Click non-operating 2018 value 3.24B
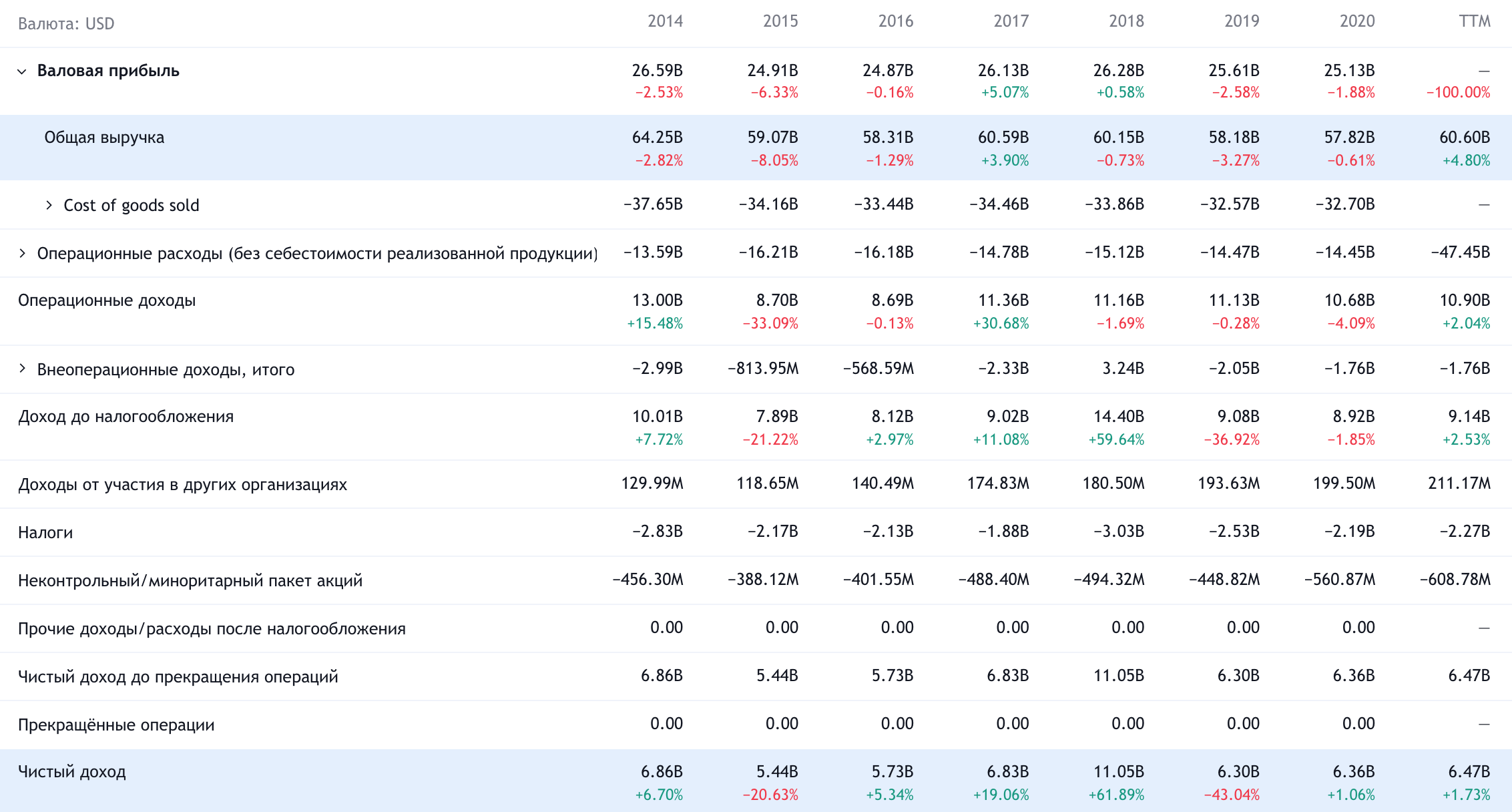This screenshot has height=812, width=1512. [1123, 369]
